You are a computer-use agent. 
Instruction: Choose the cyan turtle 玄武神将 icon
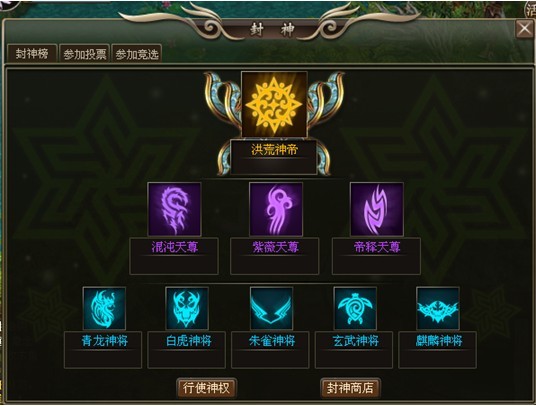point(355,309)
